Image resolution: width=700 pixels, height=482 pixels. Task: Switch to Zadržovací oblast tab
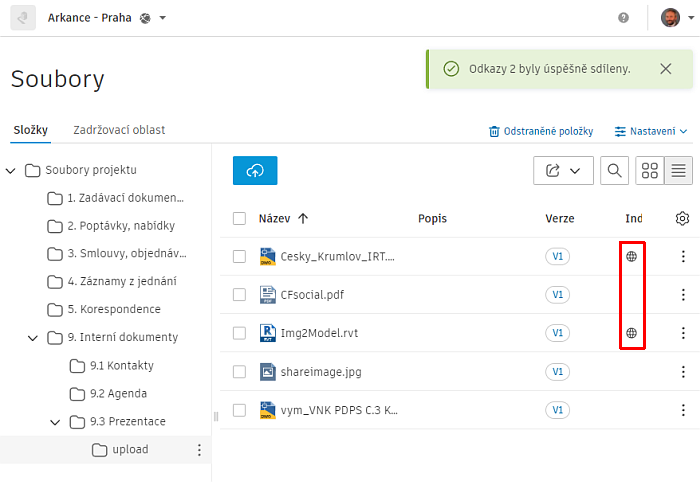click(x=119, y=130)
